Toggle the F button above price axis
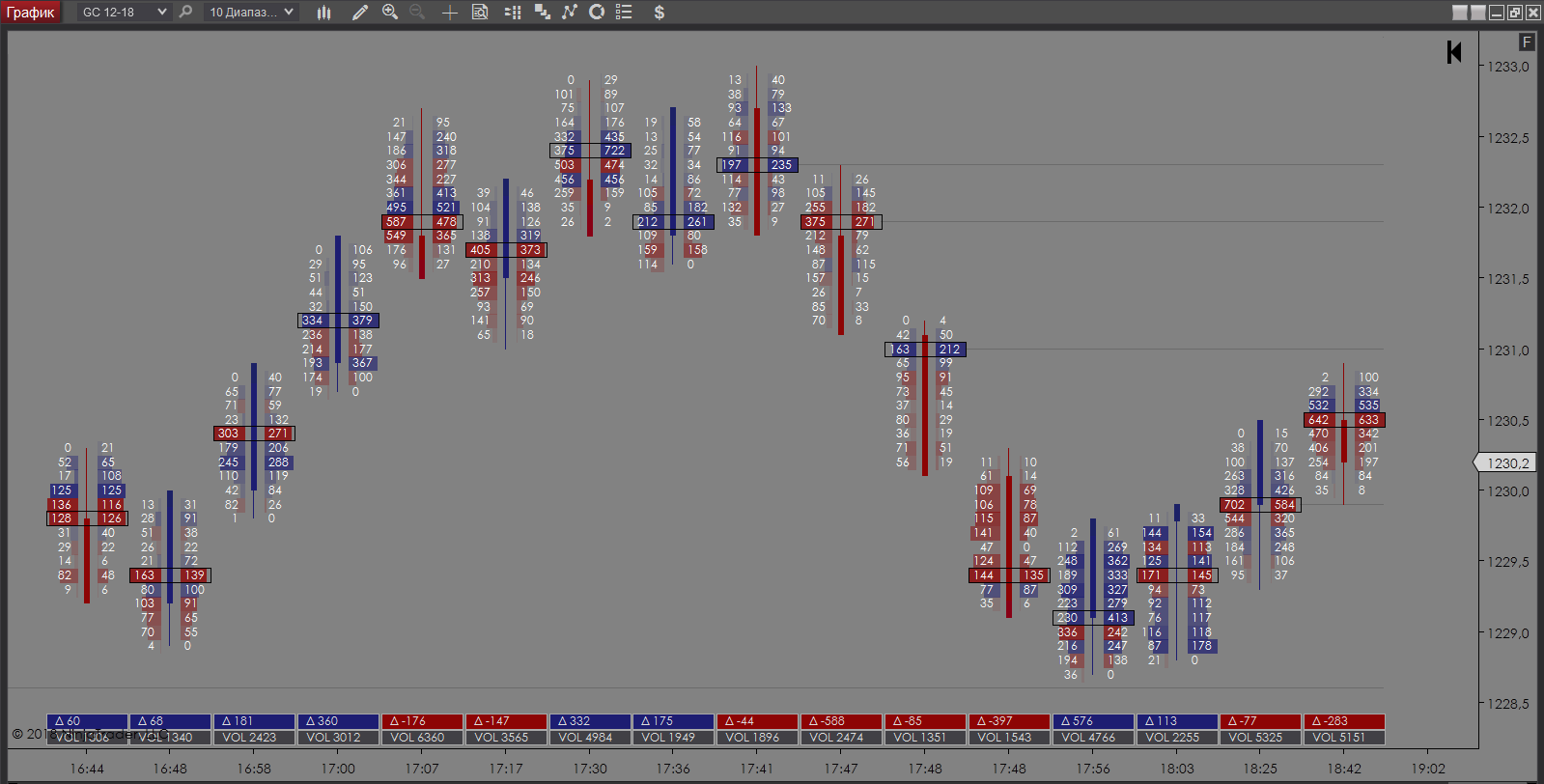1544x784 pixels. point(1526,42)
